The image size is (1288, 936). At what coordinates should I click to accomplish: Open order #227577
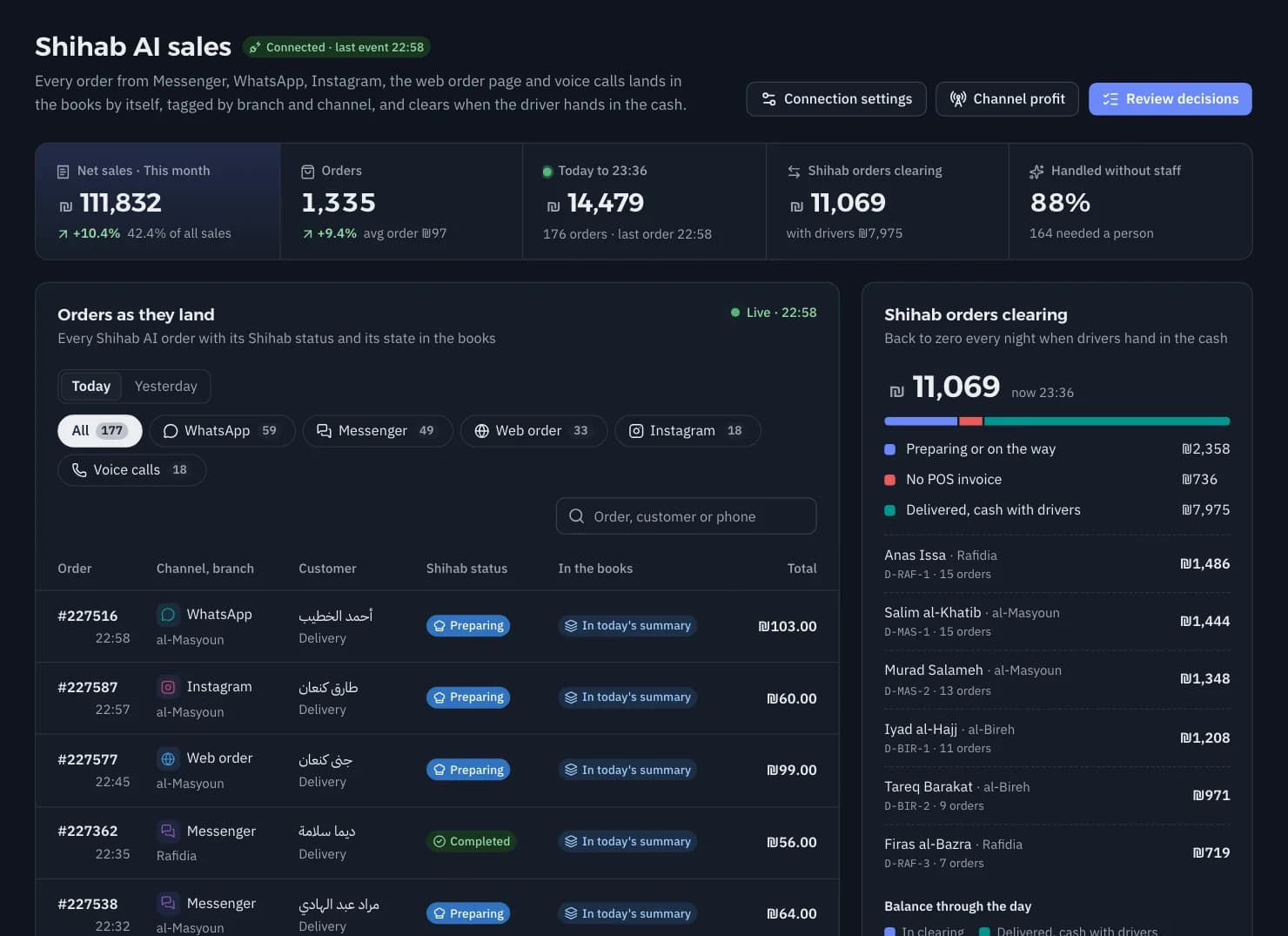point(437,771)
